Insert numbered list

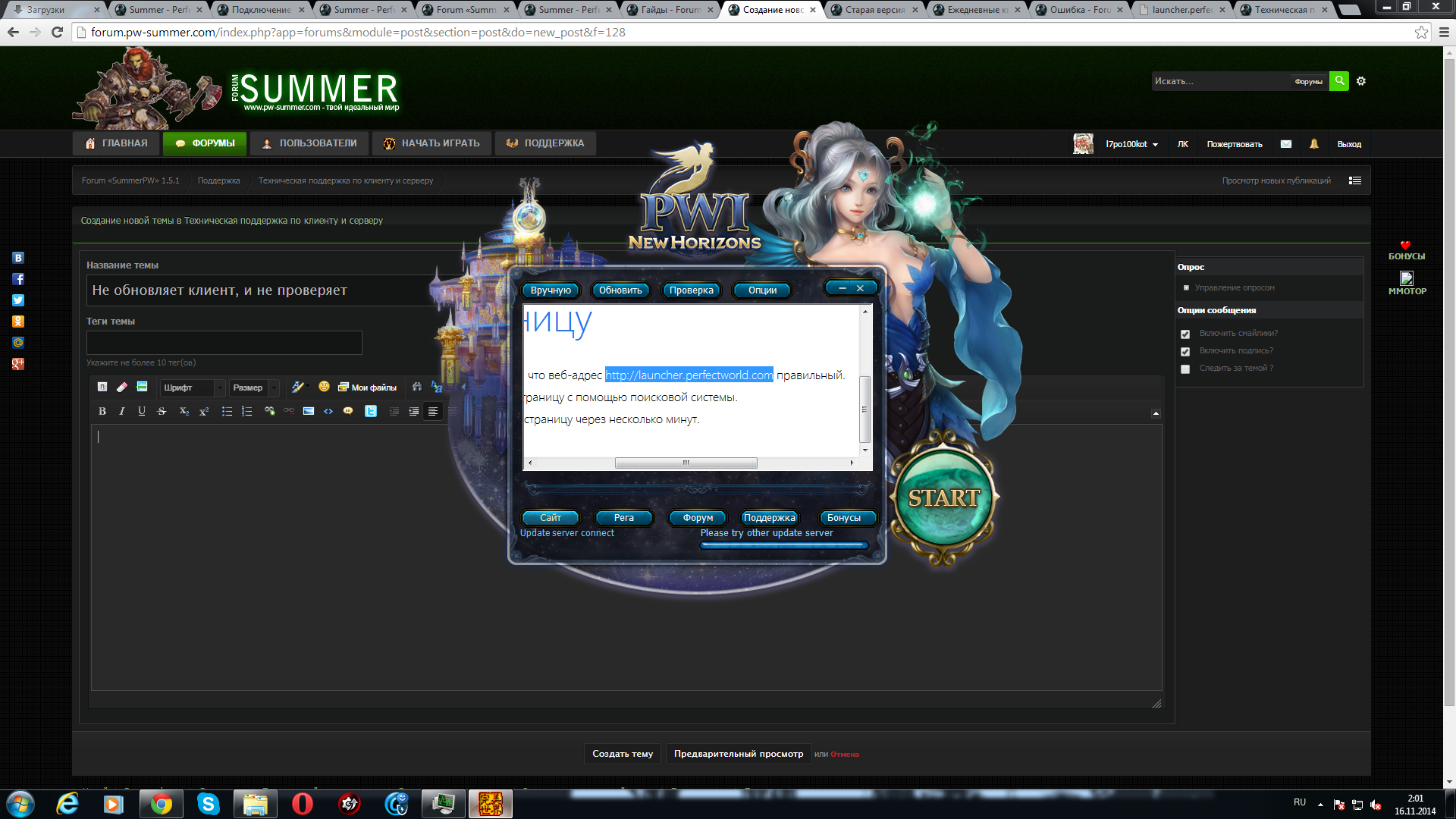(x=246, y=411)
